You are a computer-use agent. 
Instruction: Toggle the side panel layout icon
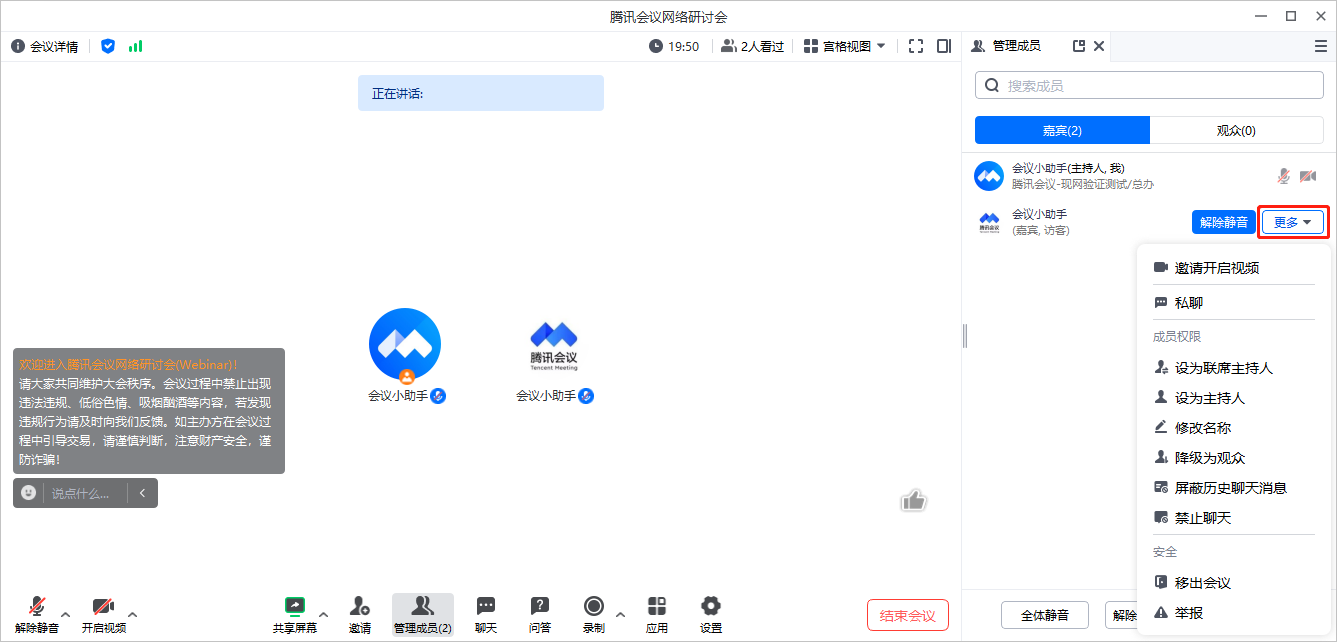coord(944,46)
